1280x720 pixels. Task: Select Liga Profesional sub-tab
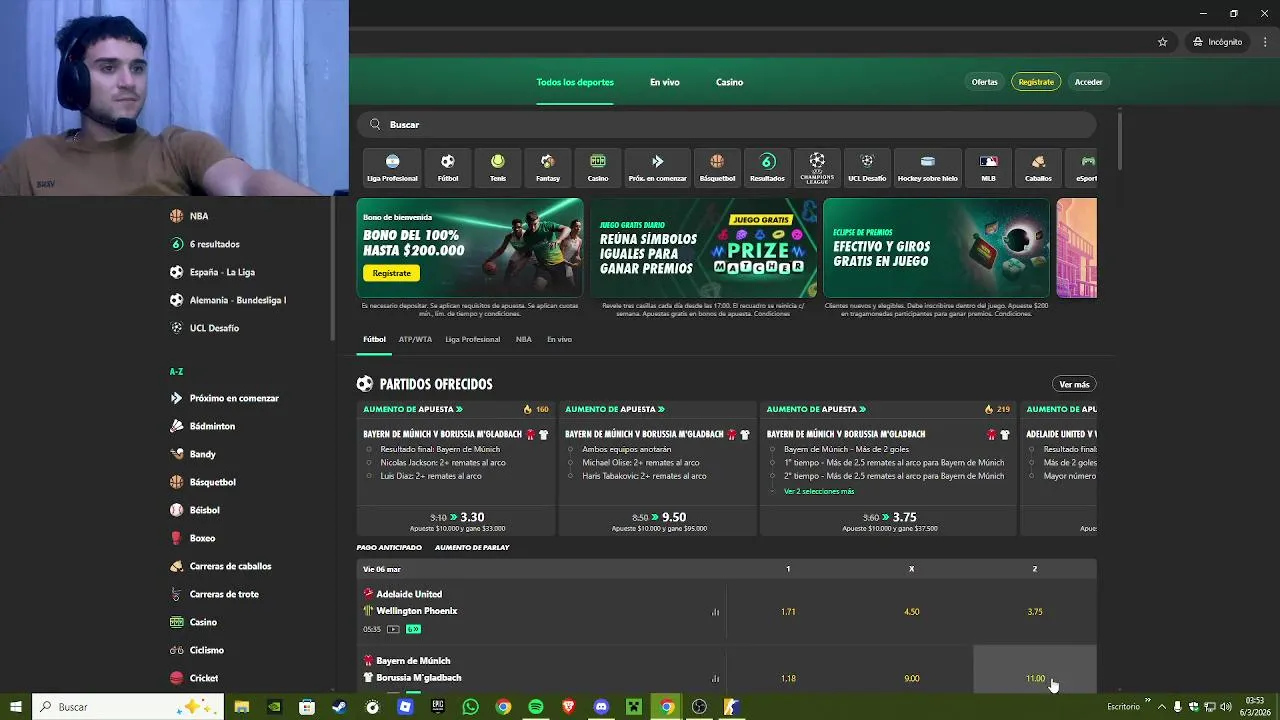(x=472, y=339)
